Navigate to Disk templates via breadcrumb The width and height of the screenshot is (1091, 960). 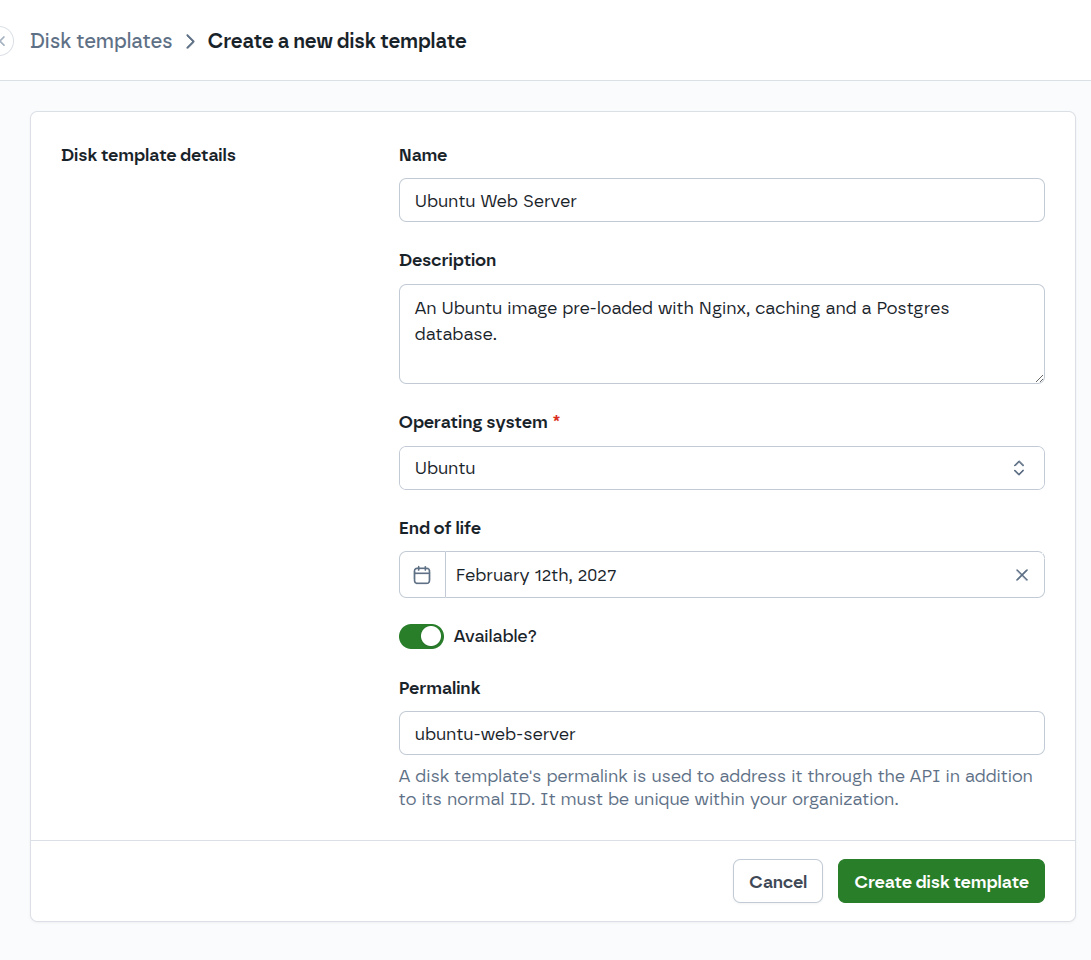(100, 41)
